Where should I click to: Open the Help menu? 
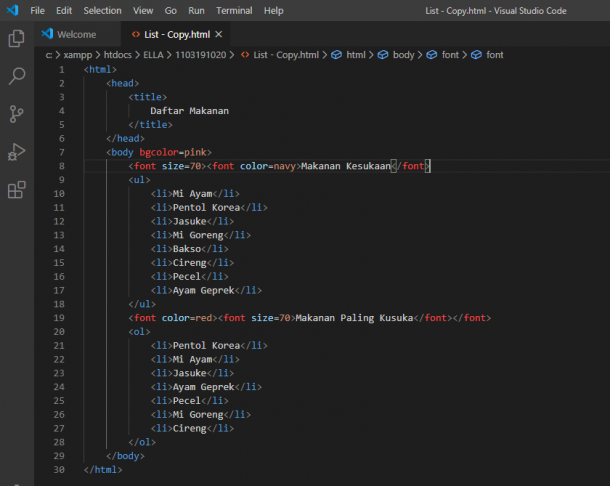click(x=273, y=11)
